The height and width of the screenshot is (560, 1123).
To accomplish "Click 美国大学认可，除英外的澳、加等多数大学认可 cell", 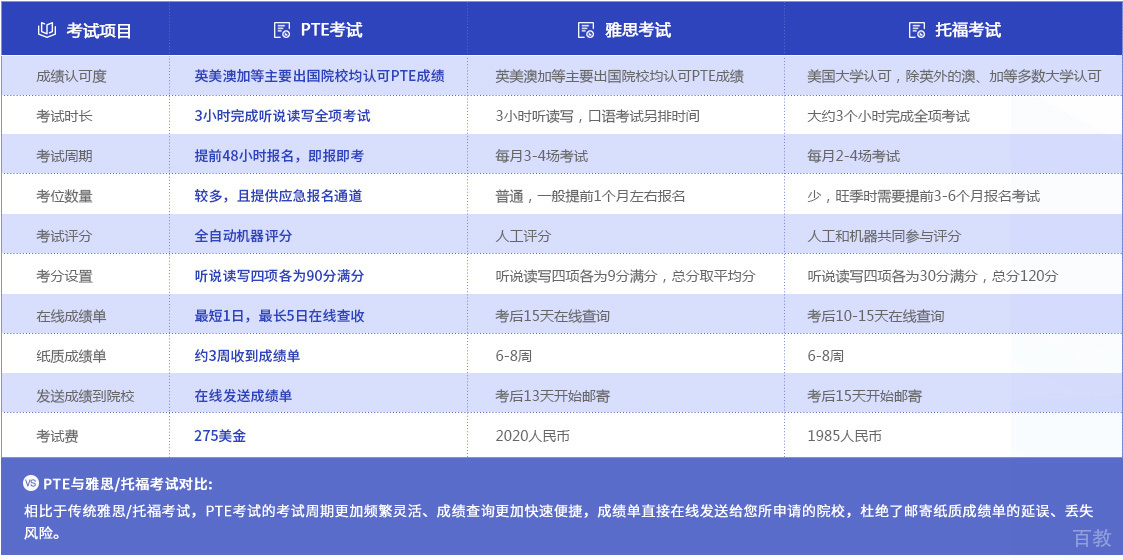I will click(x=954, y=76).
